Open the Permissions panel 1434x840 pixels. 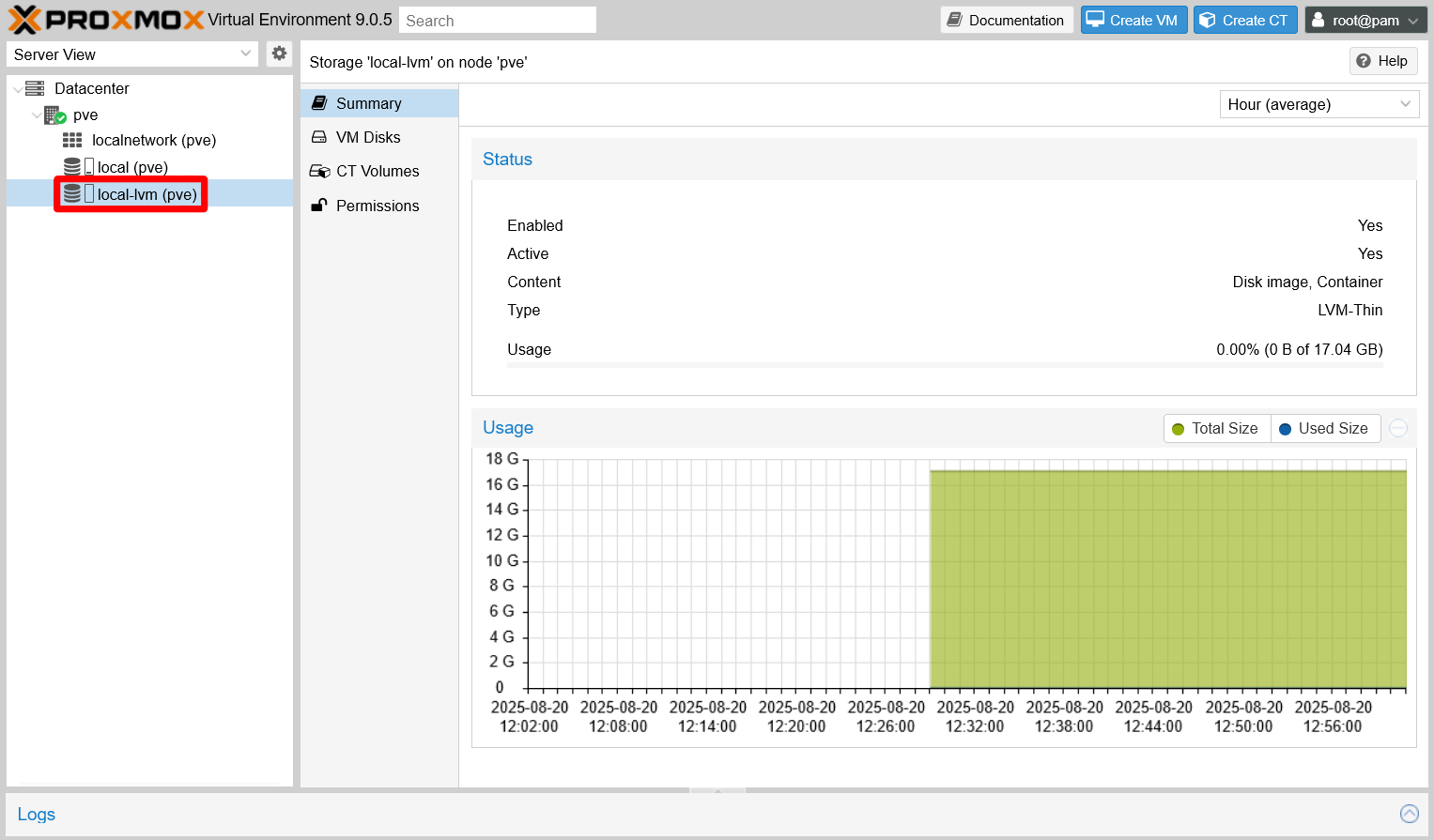pyautogui.click(x=378, y=206)
